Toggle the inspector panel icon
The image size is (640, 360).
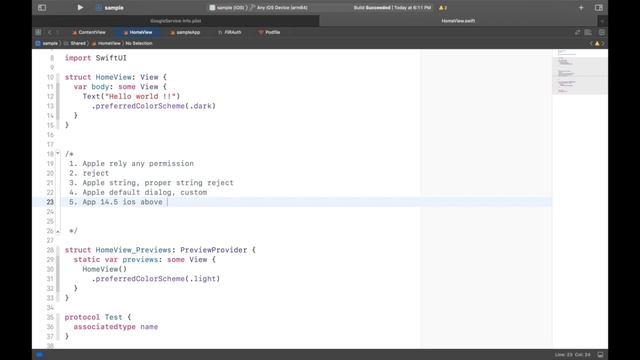tap(599, 7)
